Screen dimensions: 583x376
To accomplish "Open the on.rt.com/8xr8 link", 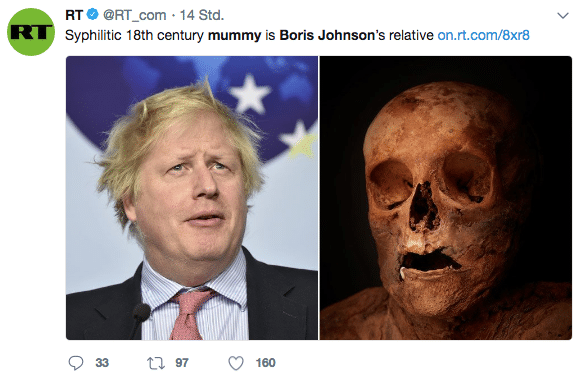I will [483, 35].
